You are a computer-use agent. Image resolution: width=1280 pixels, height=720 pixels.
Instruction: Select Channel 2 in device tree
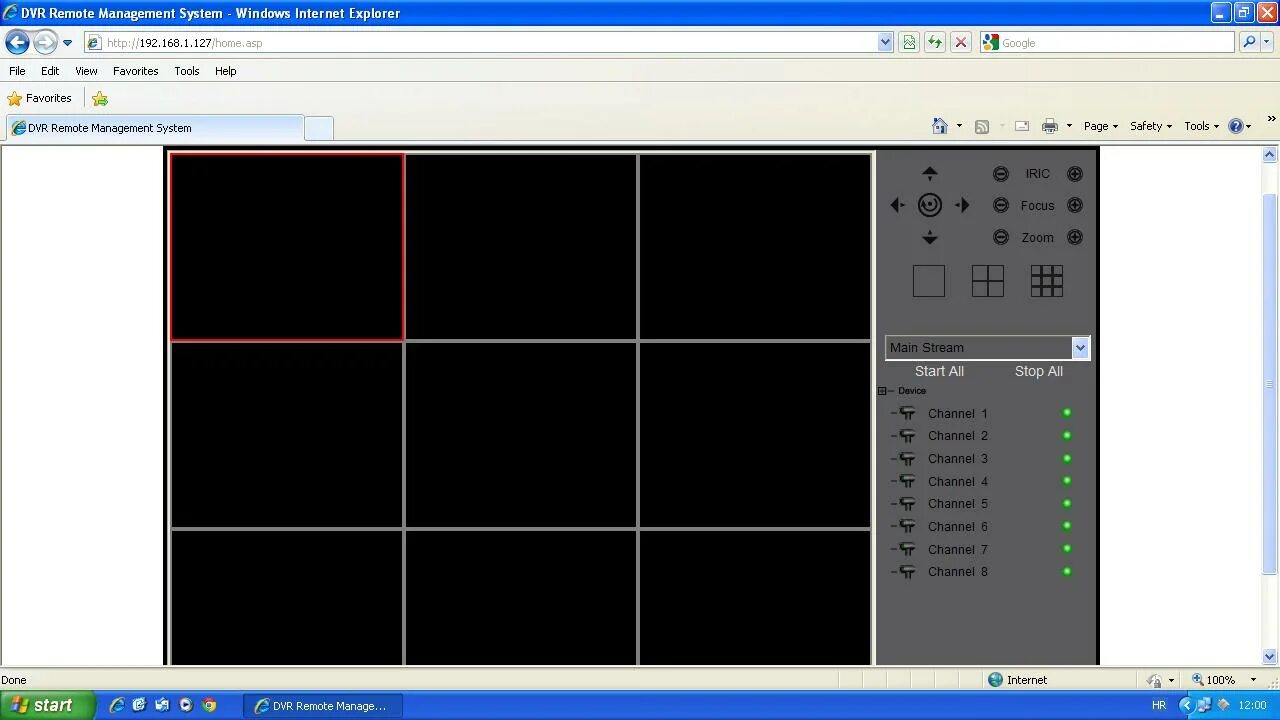tap(957, 436)
